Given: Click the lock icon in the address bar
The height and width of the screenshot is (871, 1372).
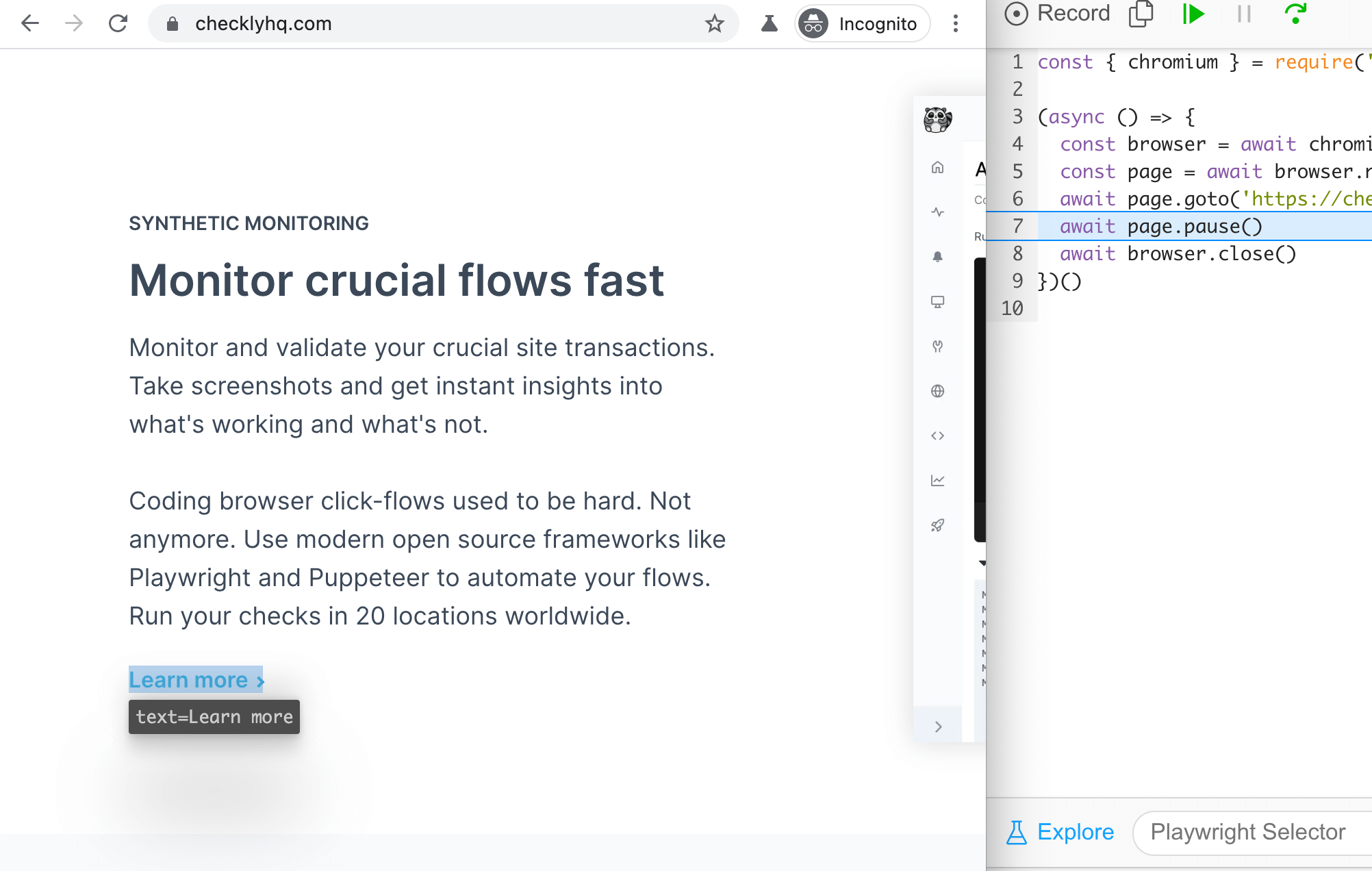Looking at the screenshot, I should (x=173, y=24).
